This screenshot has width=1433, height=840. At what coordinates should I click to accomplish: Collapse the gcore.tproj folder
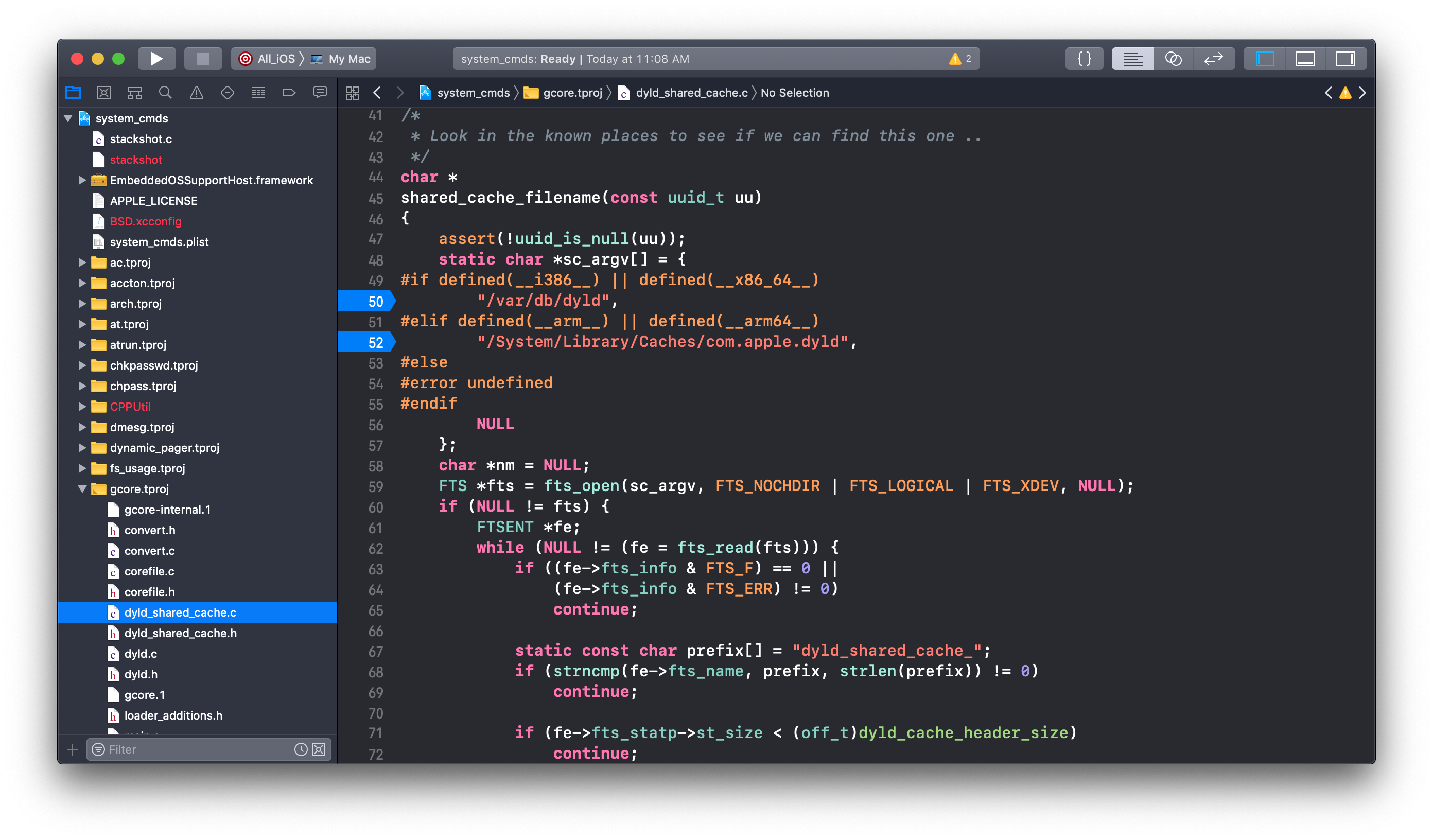coord(82,489)
